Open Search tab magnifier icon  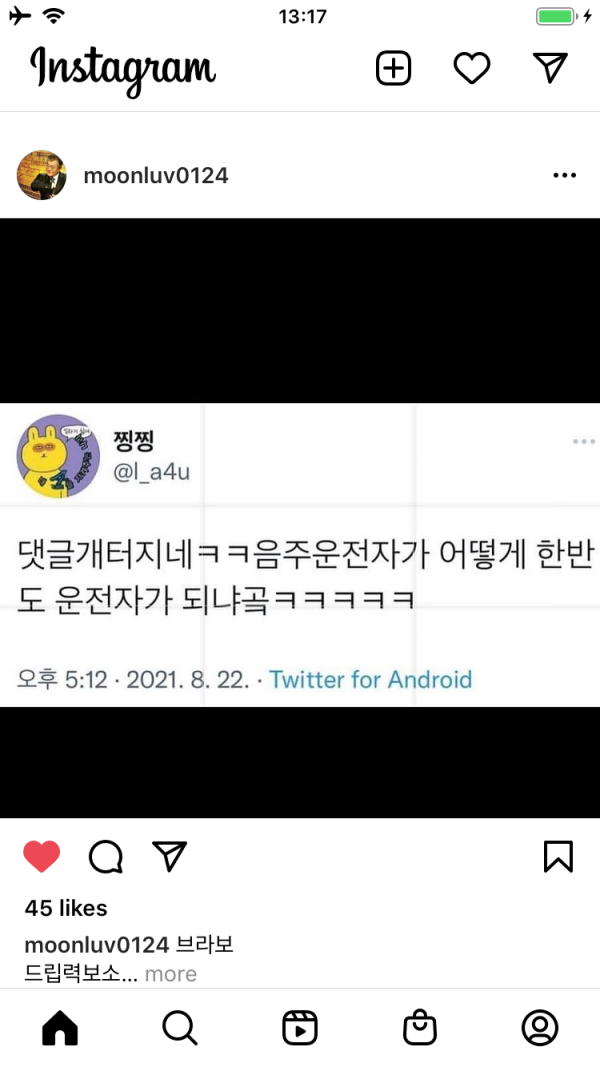point(180,1028)
